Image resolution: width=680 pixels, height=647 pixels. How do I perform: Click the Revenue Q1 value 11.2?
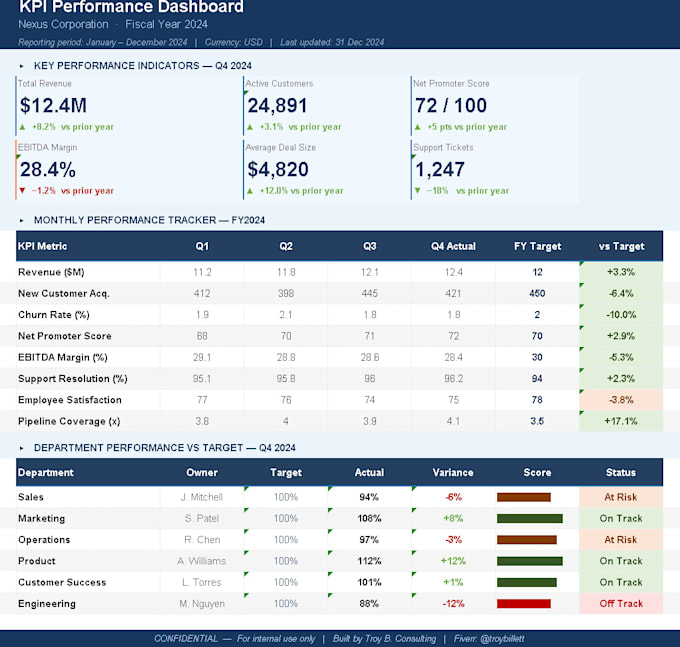tap(202, 272)
